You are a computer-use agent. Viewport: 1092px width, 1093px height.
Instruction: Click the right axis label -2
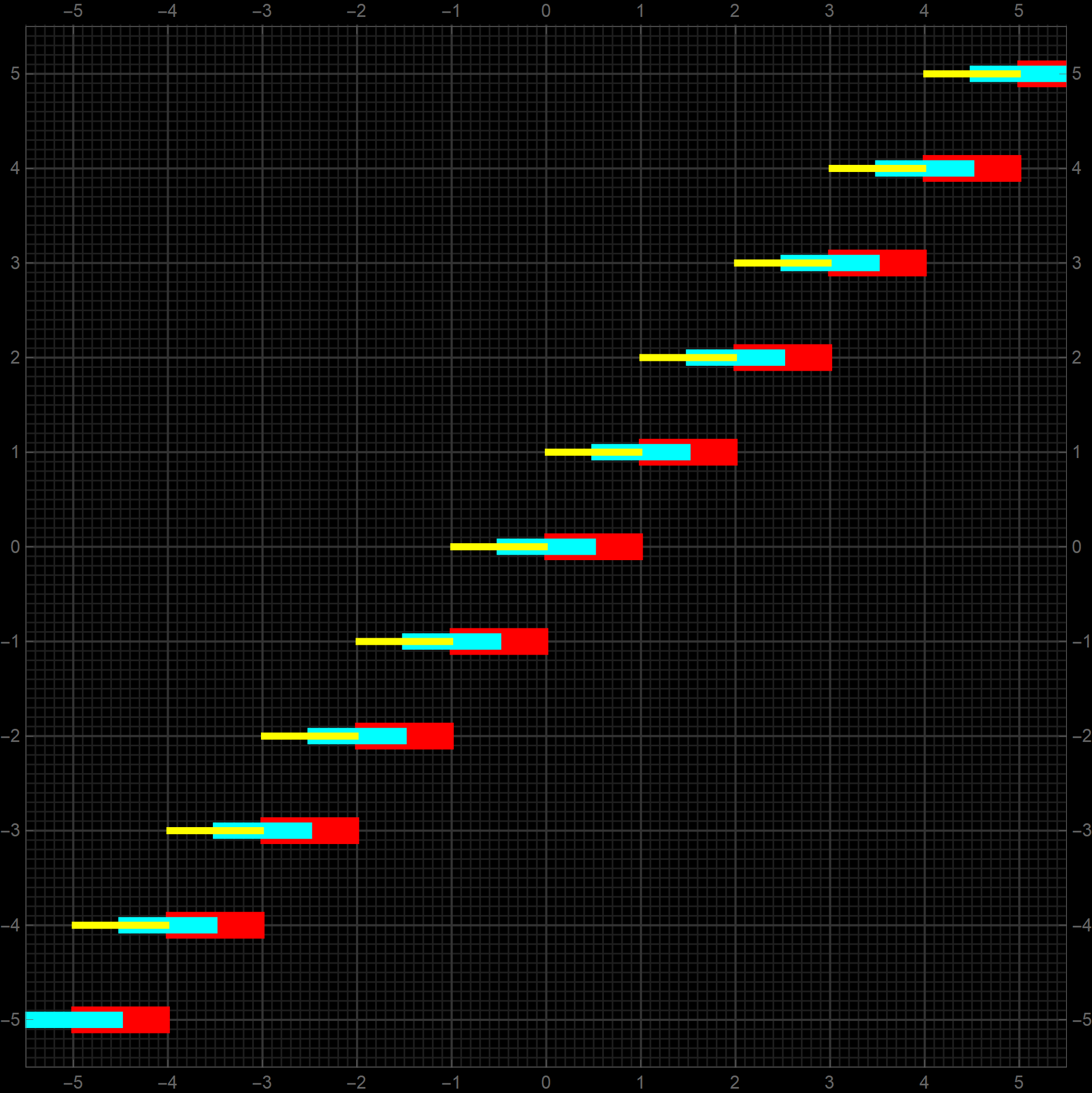tap(1081, 736)
